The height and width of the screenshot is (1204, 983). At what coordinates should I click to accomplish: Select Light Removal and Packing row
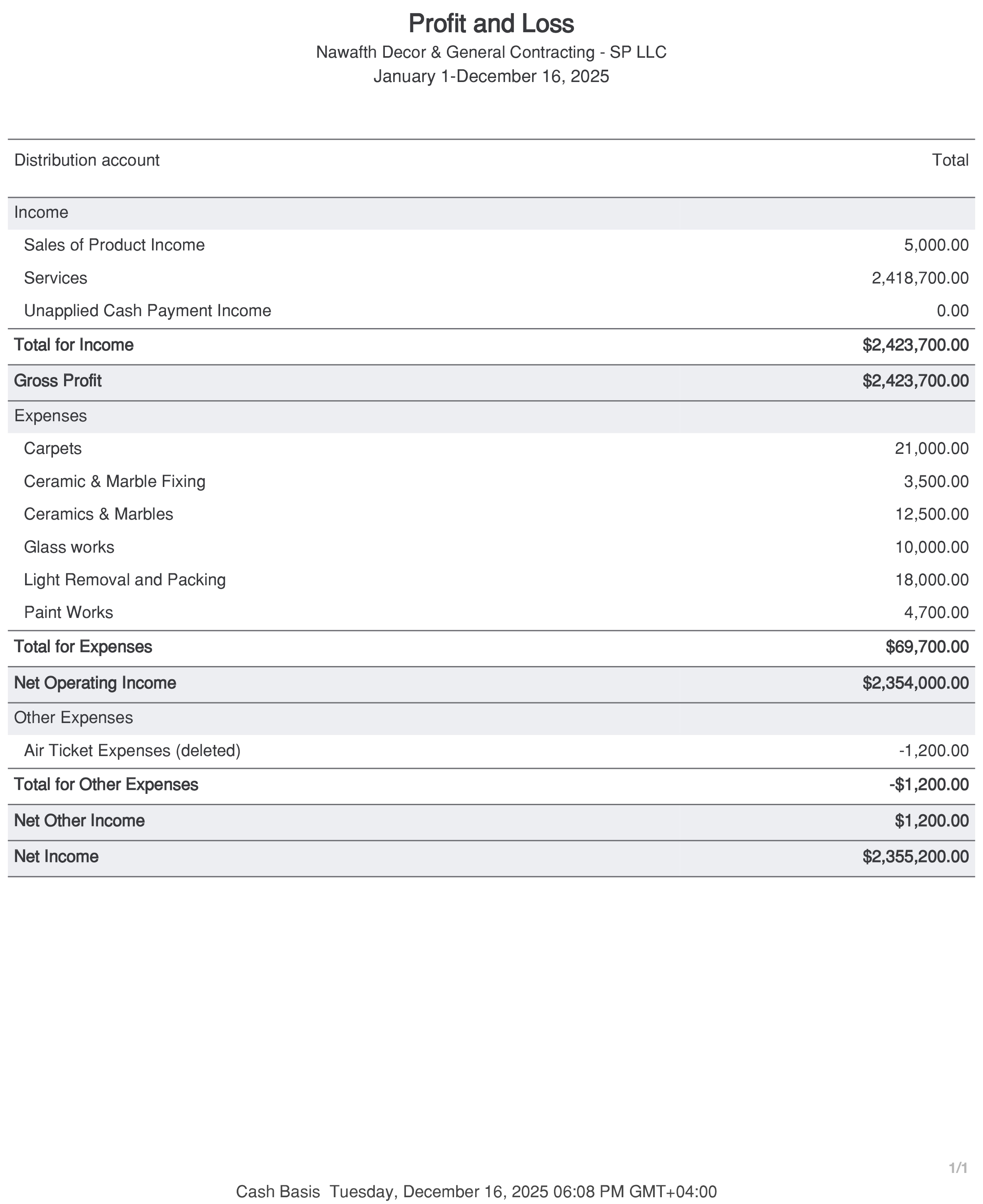click(125, 580)
